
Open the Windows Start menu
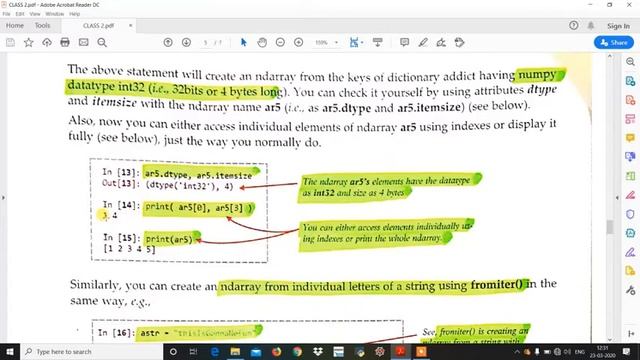pyautogui.click(x=10, y=351)
